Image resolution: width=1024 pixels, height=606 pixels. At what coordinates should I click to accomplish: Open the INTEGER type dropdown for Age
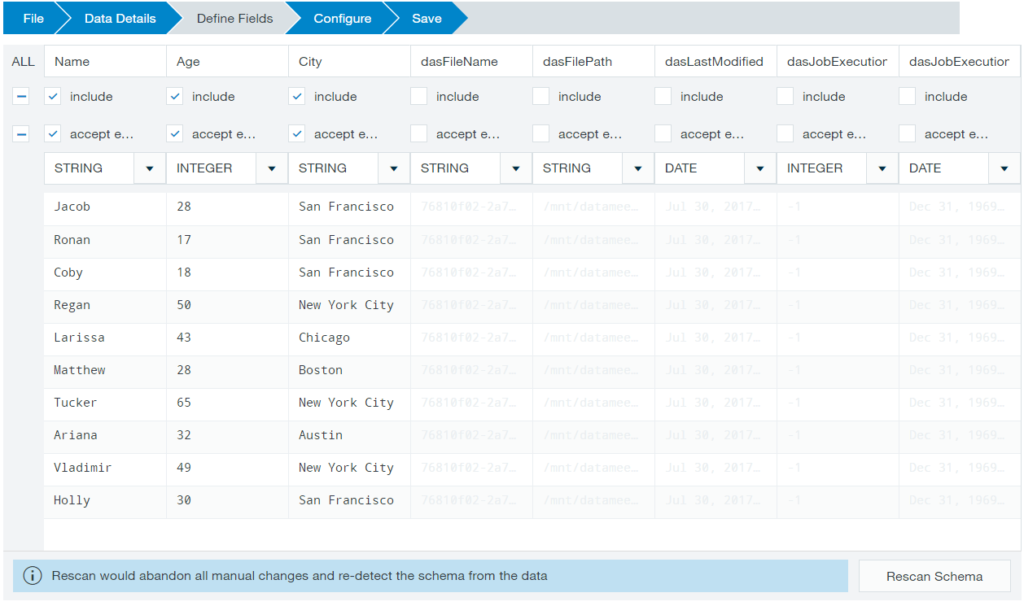(x=271, y=168)
